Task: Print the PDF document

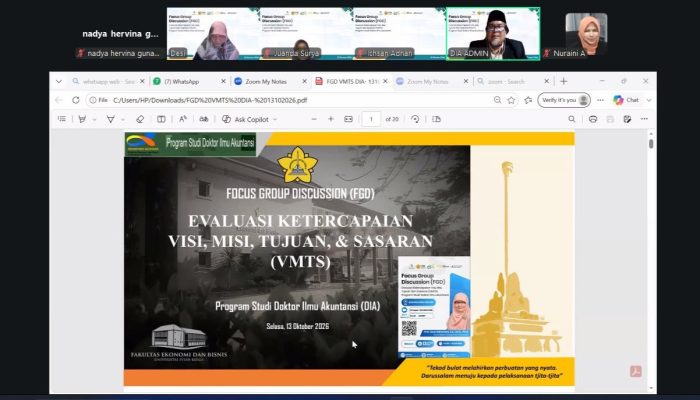Action: (x=593, y=119)
